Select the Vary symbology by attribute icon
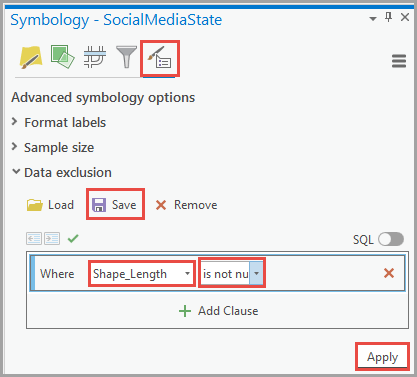417x377 pixels. tap(62, 57)
